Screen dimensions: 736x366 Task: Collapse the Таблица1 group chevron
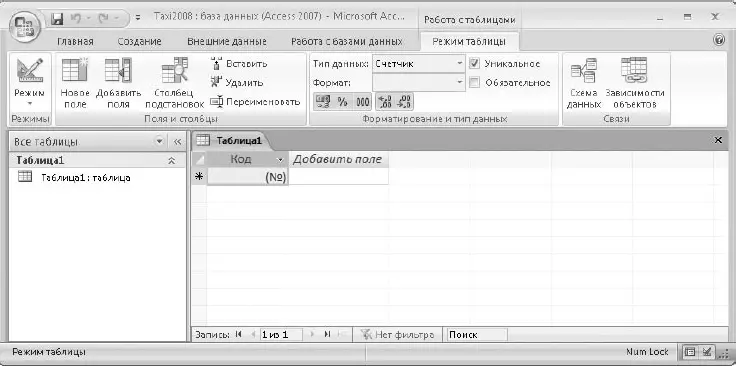[x=171, y=160]
